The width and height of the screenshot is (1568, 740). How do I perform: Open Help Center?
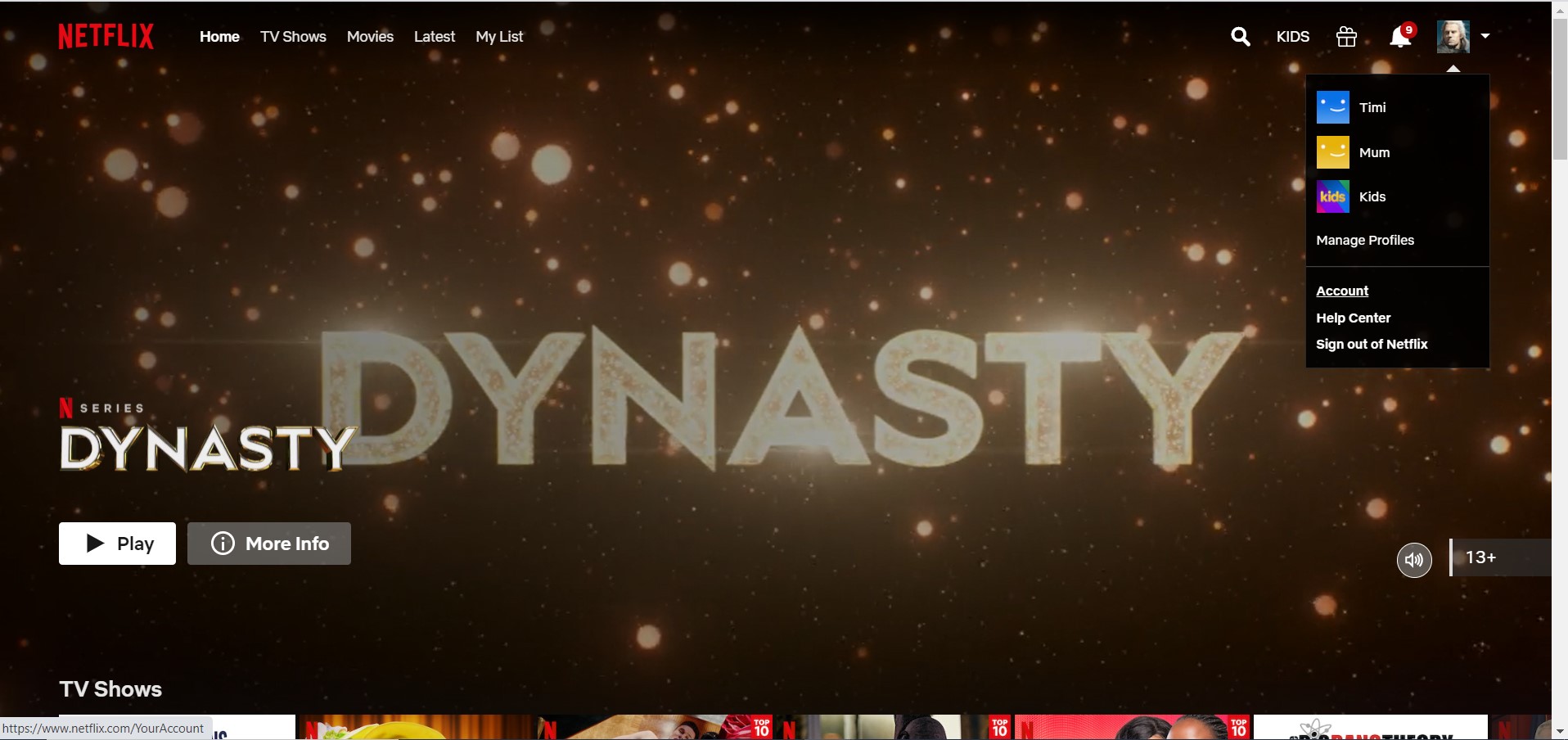(x=1354, y=318)
